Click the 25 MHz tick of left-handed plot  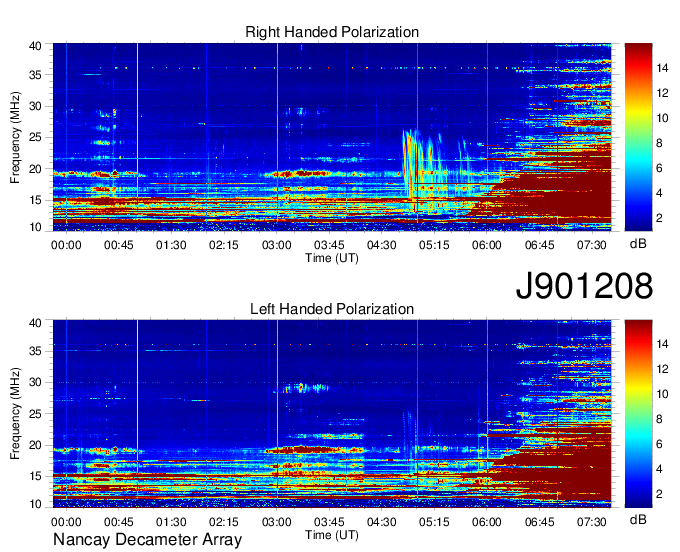point(35,414)
